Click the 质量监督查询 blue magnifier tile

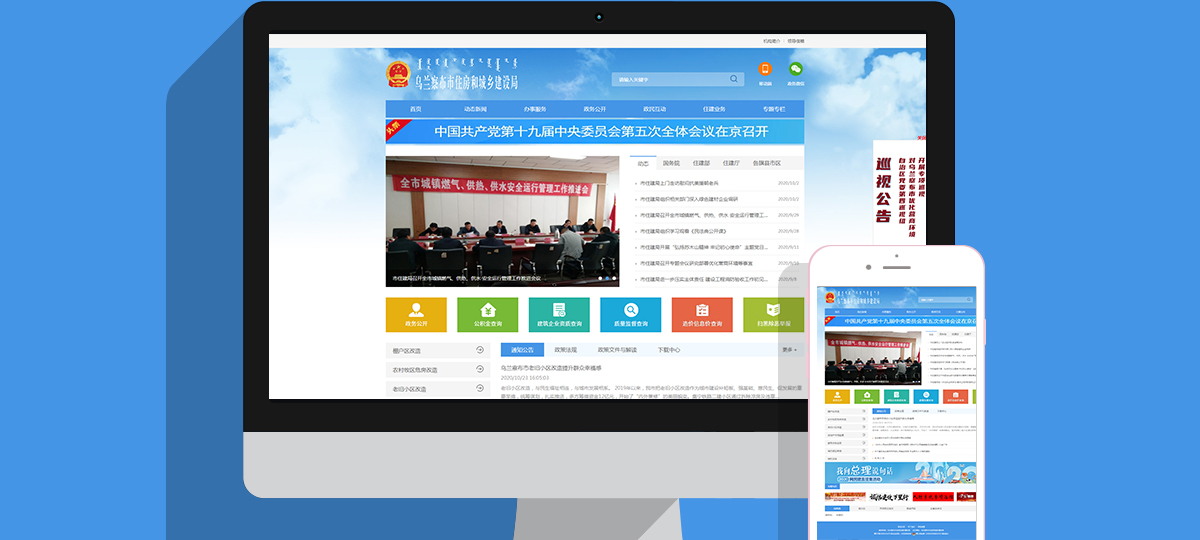click(631, 313)
